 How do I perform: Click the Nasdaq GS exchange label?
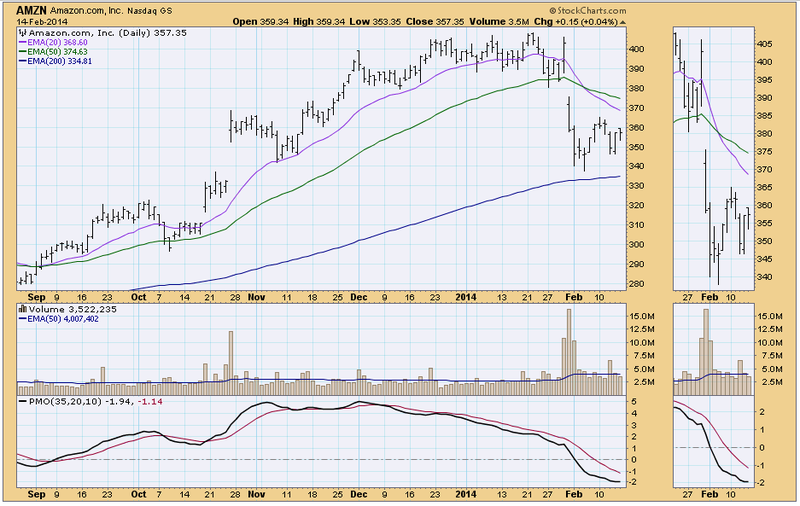[x=149, y=11]
